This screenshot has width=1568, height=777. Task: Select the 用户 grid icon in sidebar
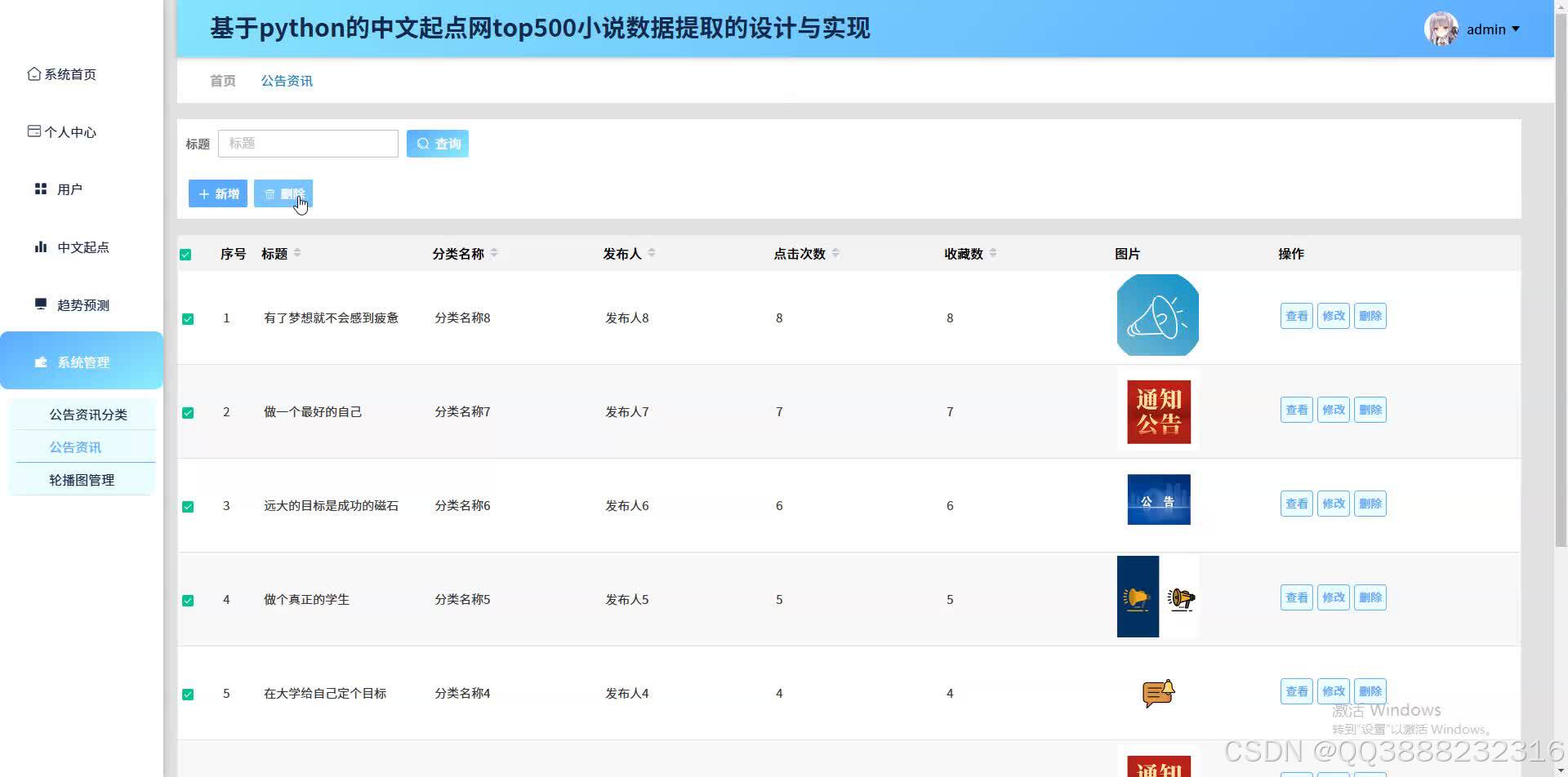(x=41, y=189)
